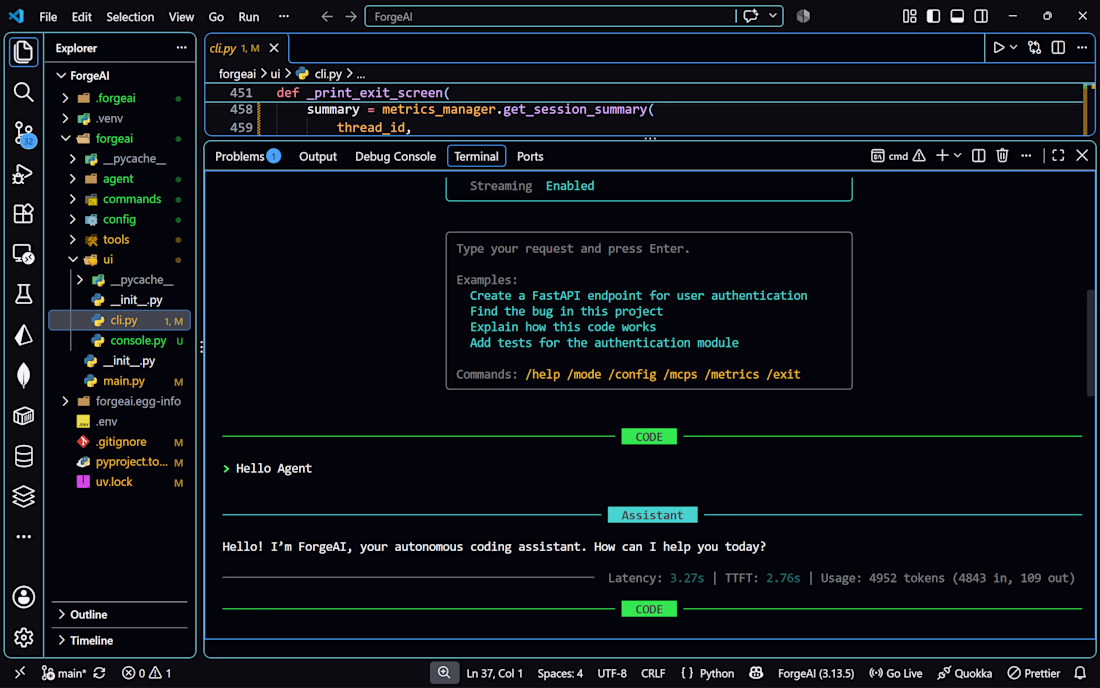Screen dimensions: 1100x688
Task: Open the Accounts menu
Action: [23, 597]
